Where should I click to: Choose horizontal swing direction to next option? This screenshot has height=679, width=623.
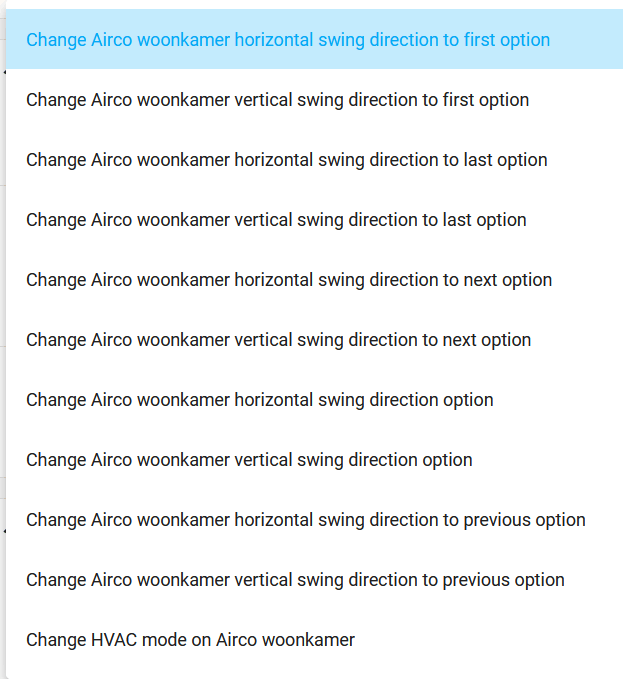click(x=314, y=280)
